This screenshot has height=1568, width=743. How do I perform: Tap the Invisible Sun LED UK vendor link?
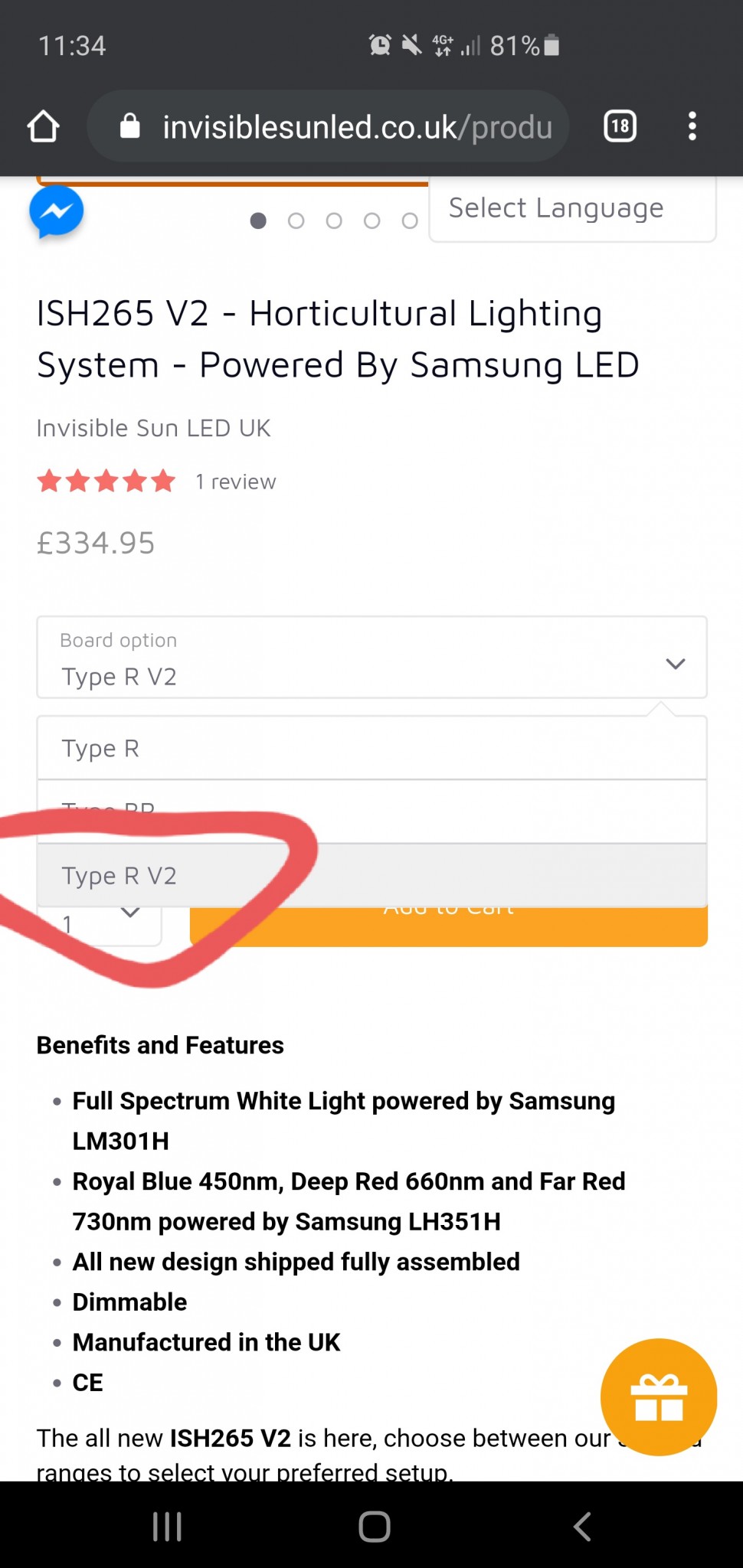click(x=153, y=428)
